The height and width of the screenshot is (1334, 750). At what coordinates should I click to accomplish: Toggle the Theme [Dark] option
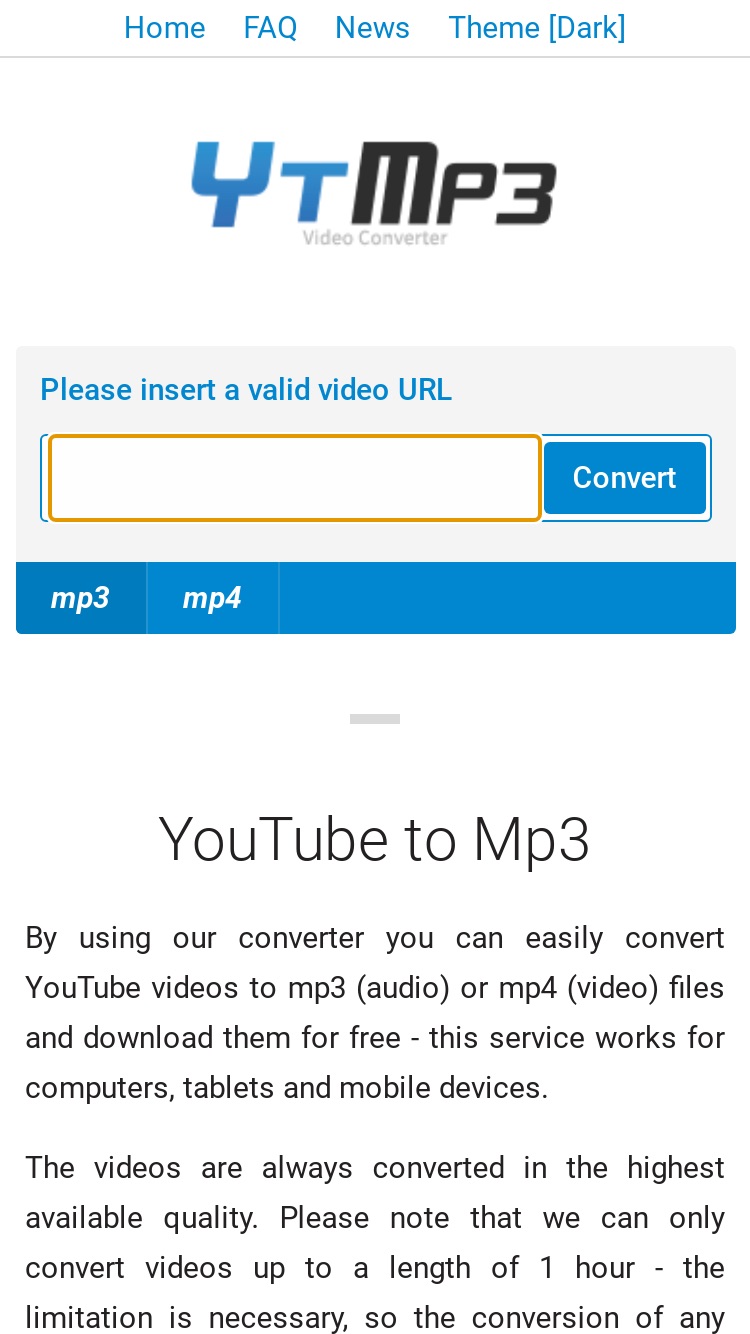coord(537,28)
